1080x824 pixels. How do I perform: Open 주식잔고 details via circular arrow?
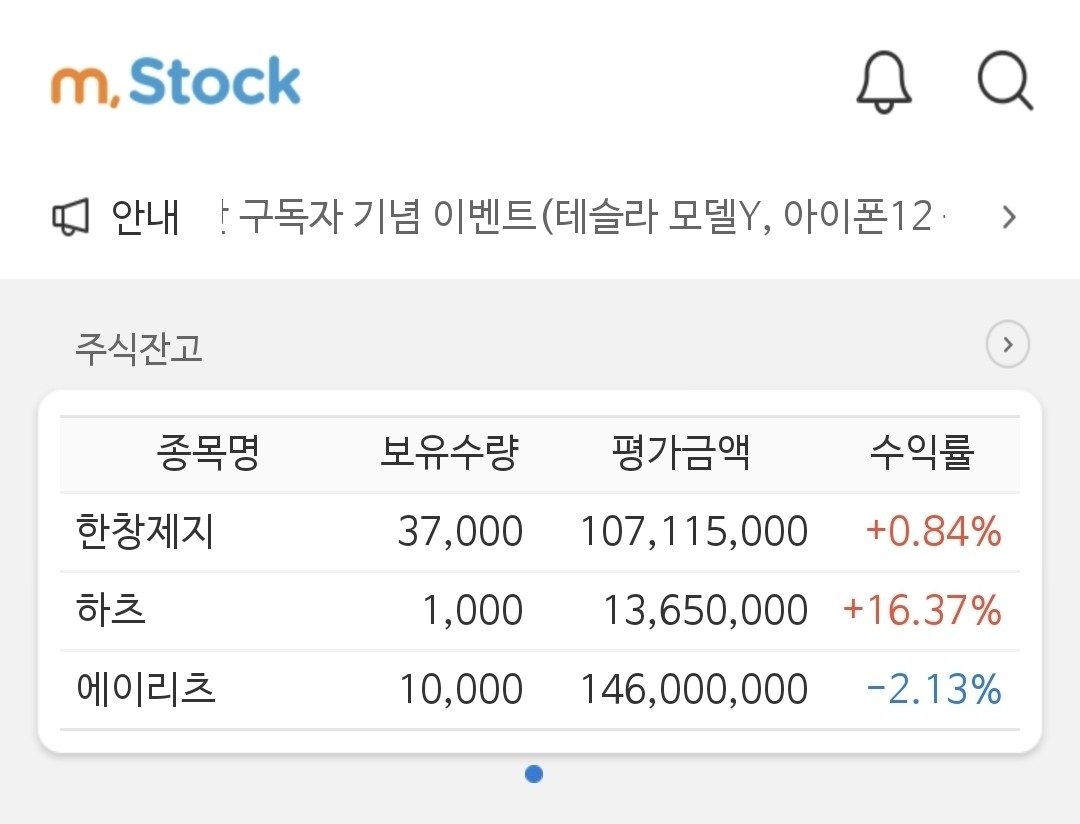[1007, 344]
